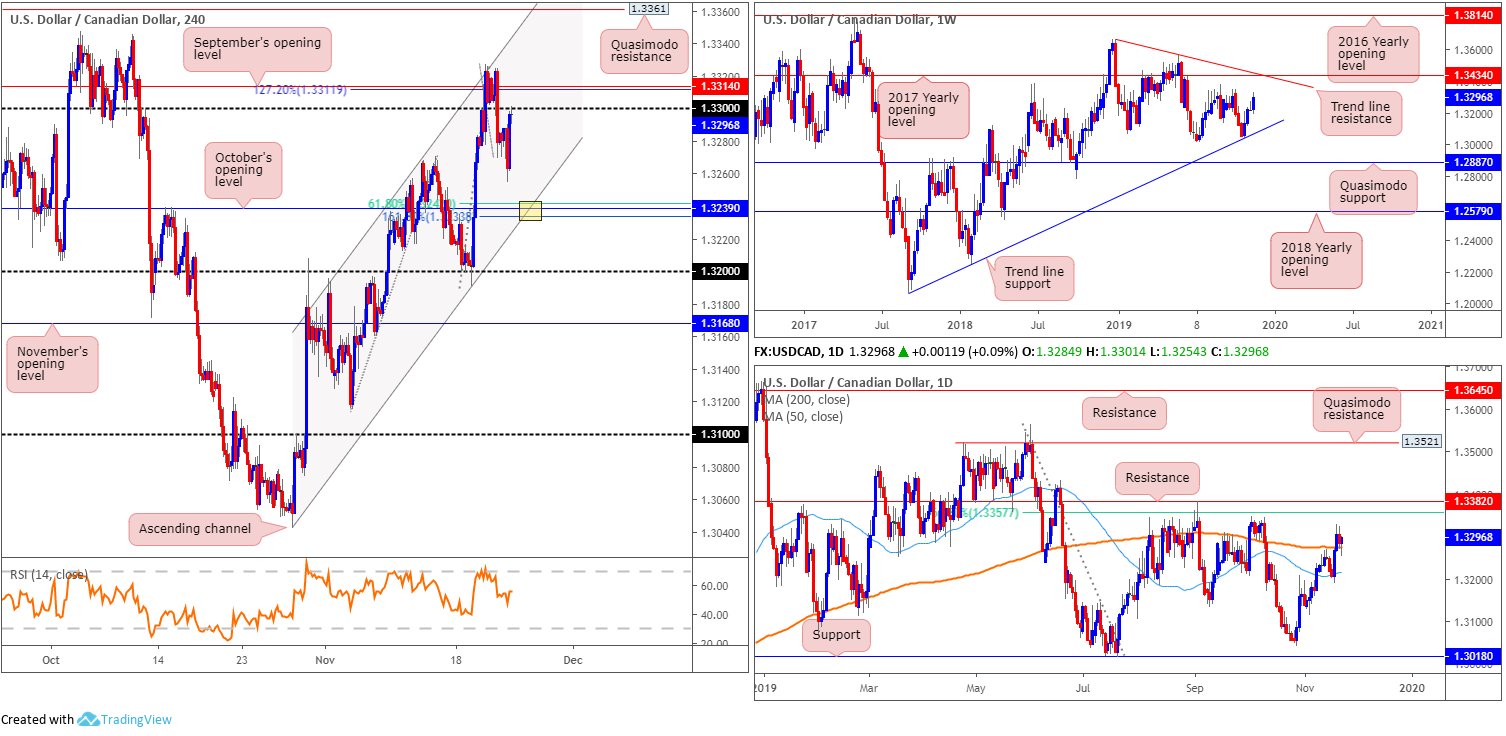The image size is (1506, 736).
Task: Click the 2021 label on weekly axis
Action: (1430, 324)
